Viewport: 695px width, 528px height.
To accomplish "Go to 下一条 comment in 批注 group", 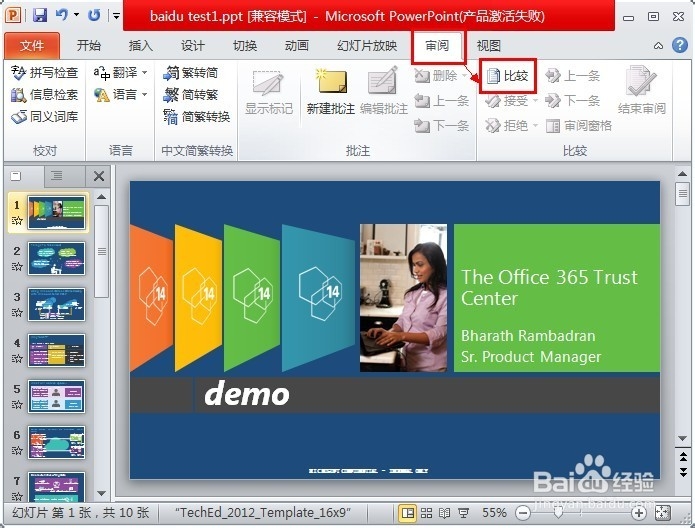I will (441, 125).
